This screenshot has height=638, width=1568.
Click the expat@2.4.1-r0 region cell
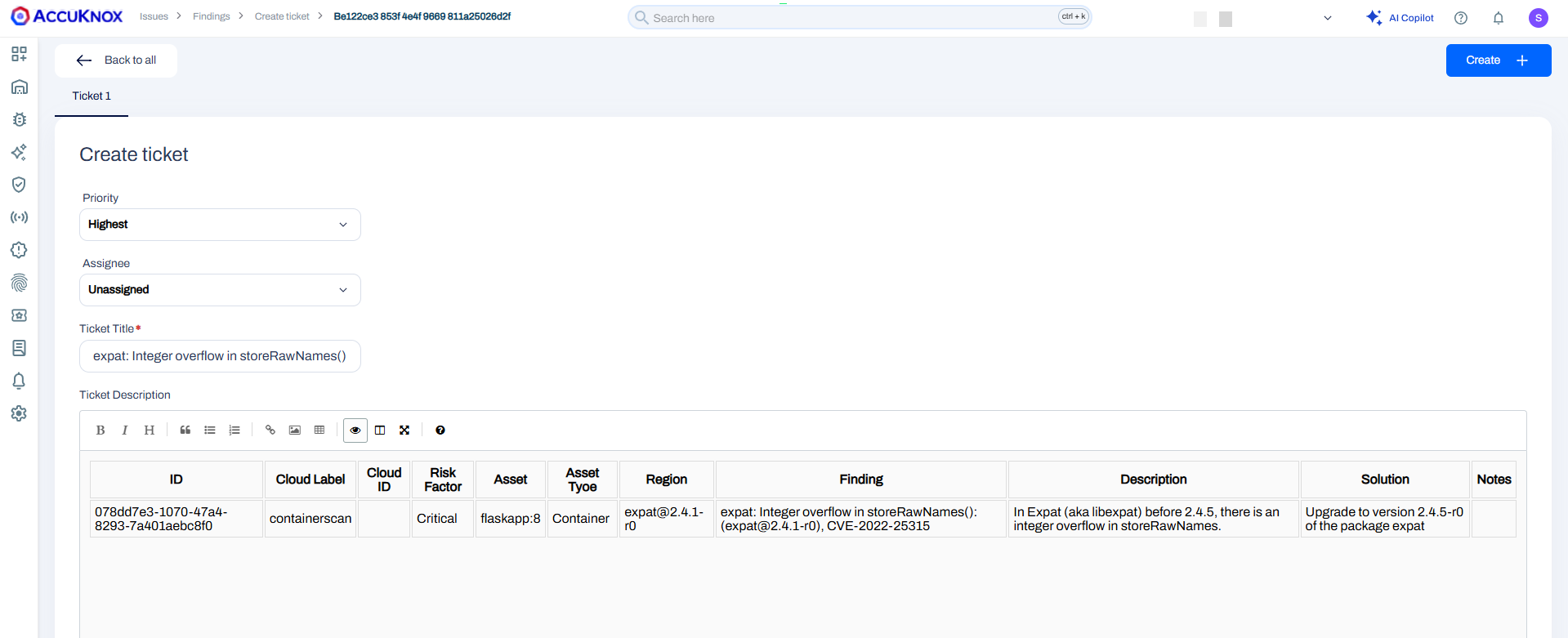667,519
